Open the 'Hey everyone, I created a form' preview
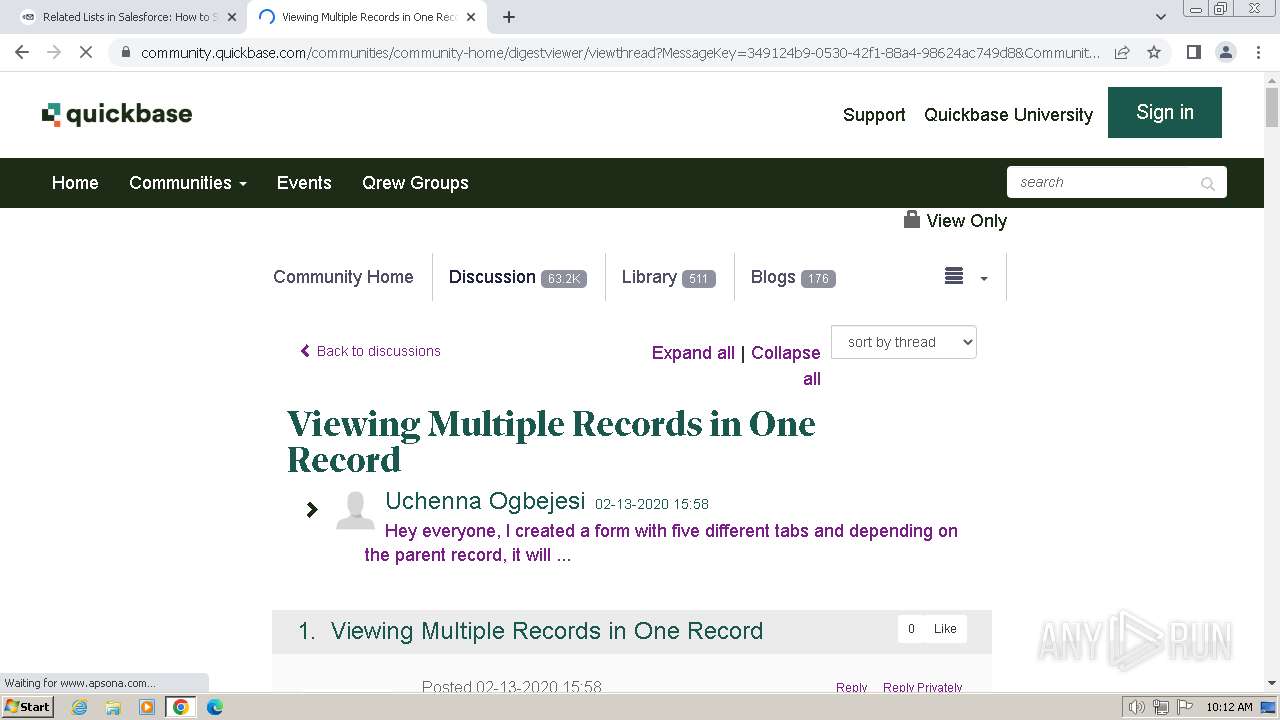 click(x=661, y=543)
